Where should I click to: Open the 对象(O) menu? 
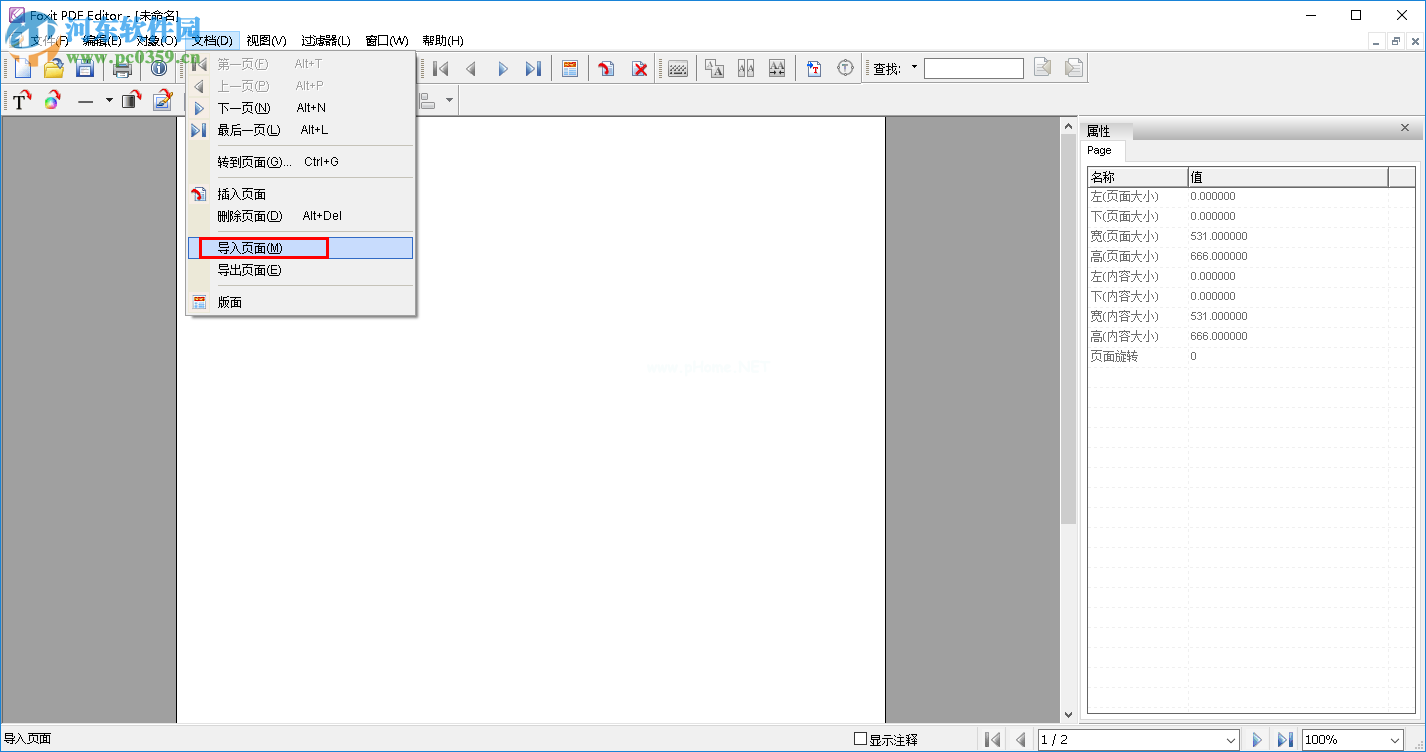point(156,41)
